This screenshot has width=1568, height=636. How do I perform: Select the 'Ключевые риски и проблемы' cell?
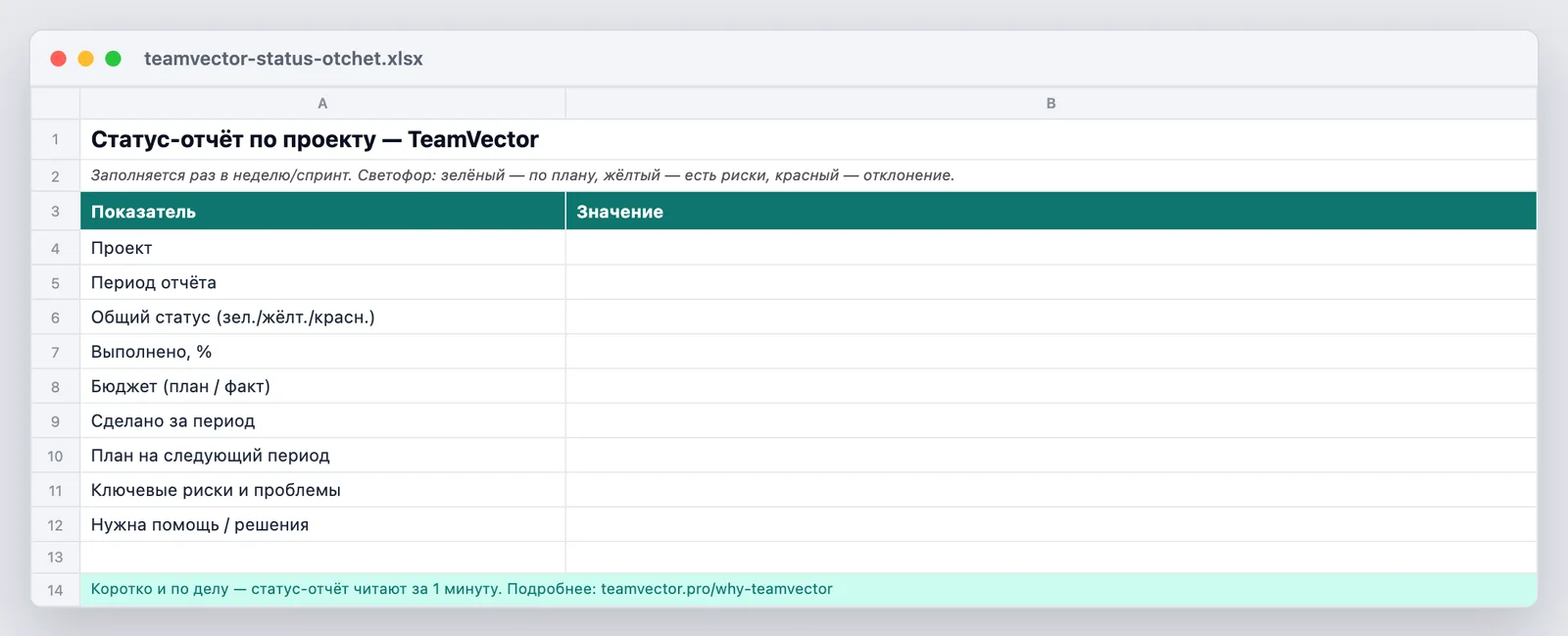[322, 490]
